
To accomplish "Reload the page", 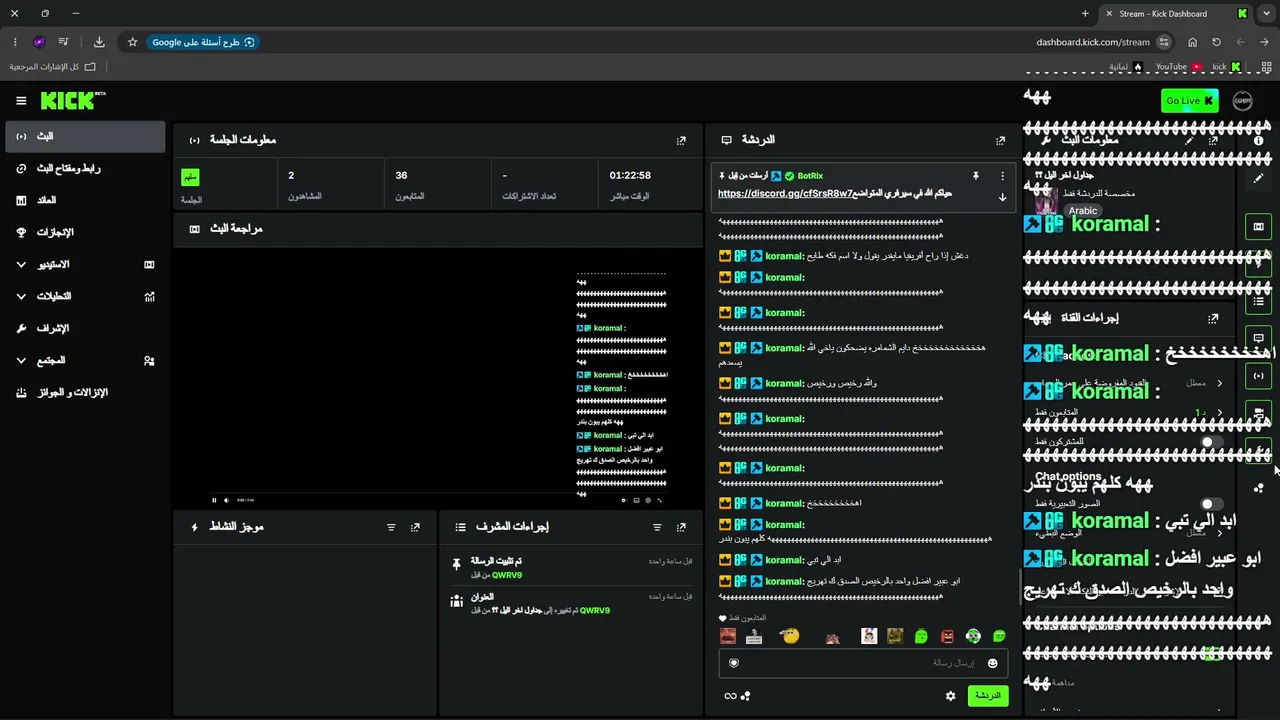I will [1216, 42].
